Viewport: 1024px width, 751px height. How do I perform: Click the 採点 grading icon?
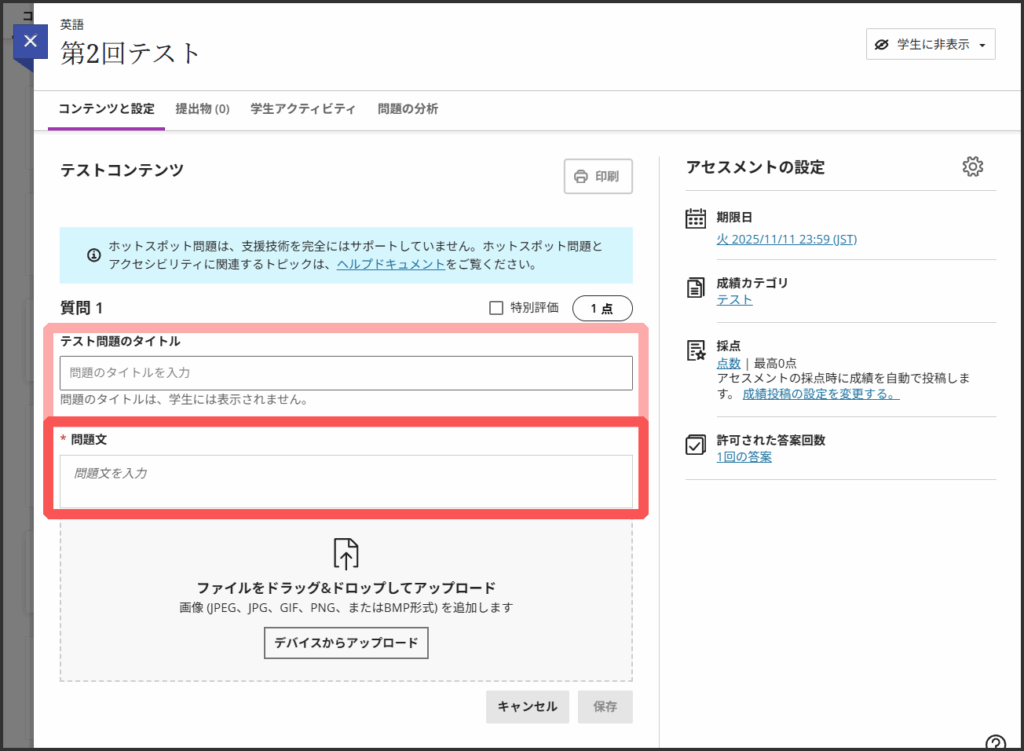point(696,350)
